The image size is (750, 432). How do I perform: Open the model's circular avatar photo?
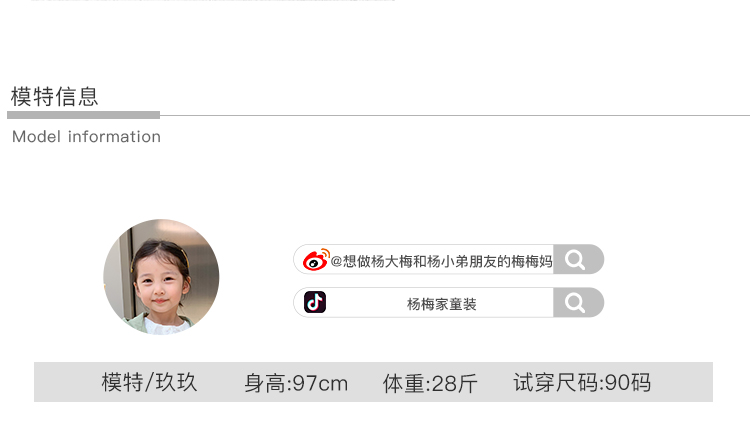point(161,277)
